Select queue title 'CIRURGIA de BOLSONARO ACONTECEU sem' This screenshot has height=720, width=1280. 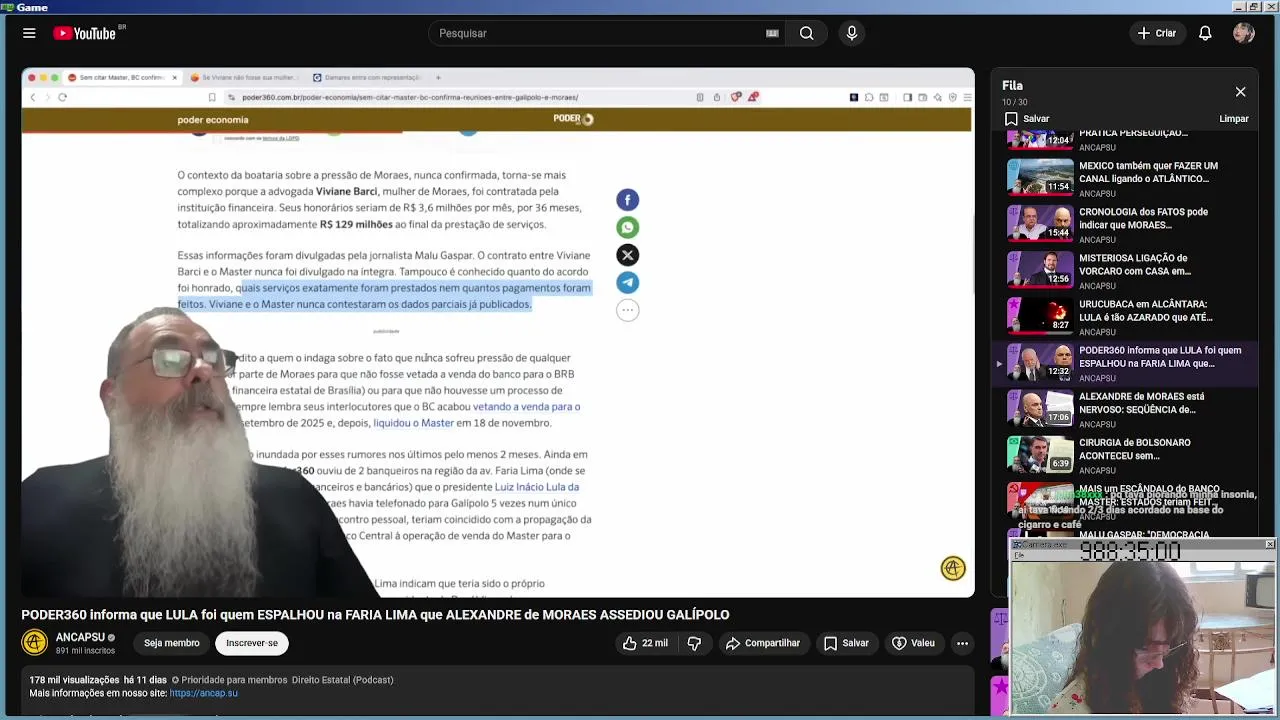tap(1135, 448)
